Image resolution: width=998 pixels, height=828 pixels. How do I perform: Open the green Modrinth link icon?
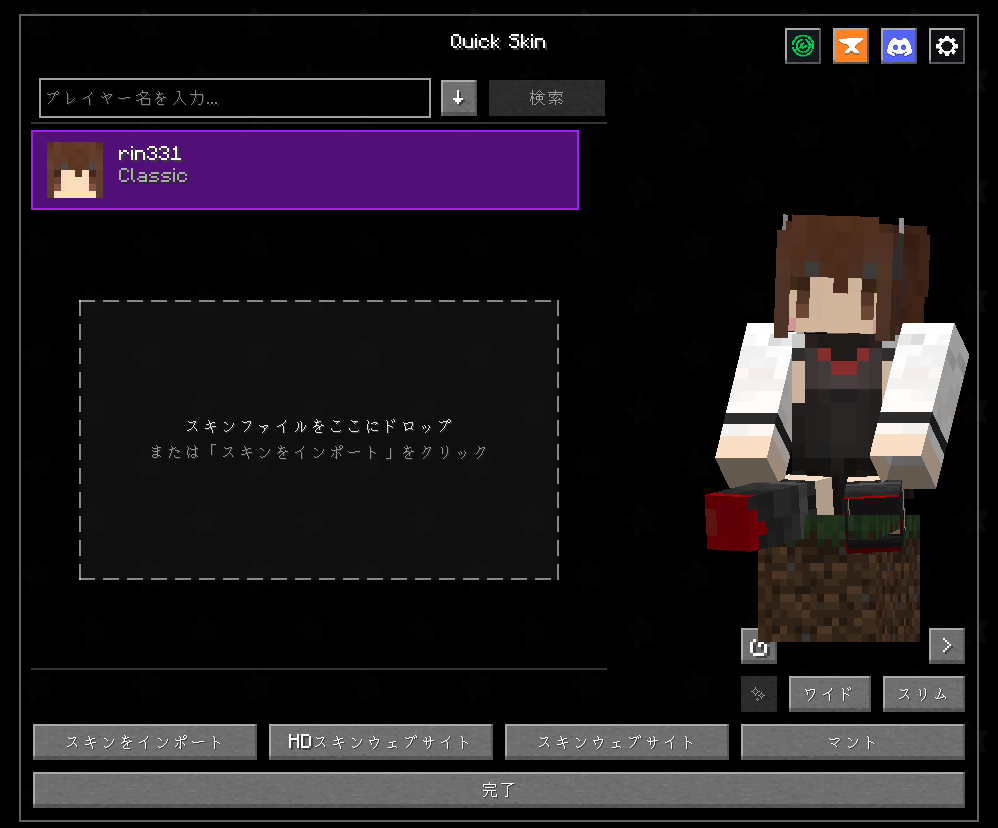click(x=802, y=46)
